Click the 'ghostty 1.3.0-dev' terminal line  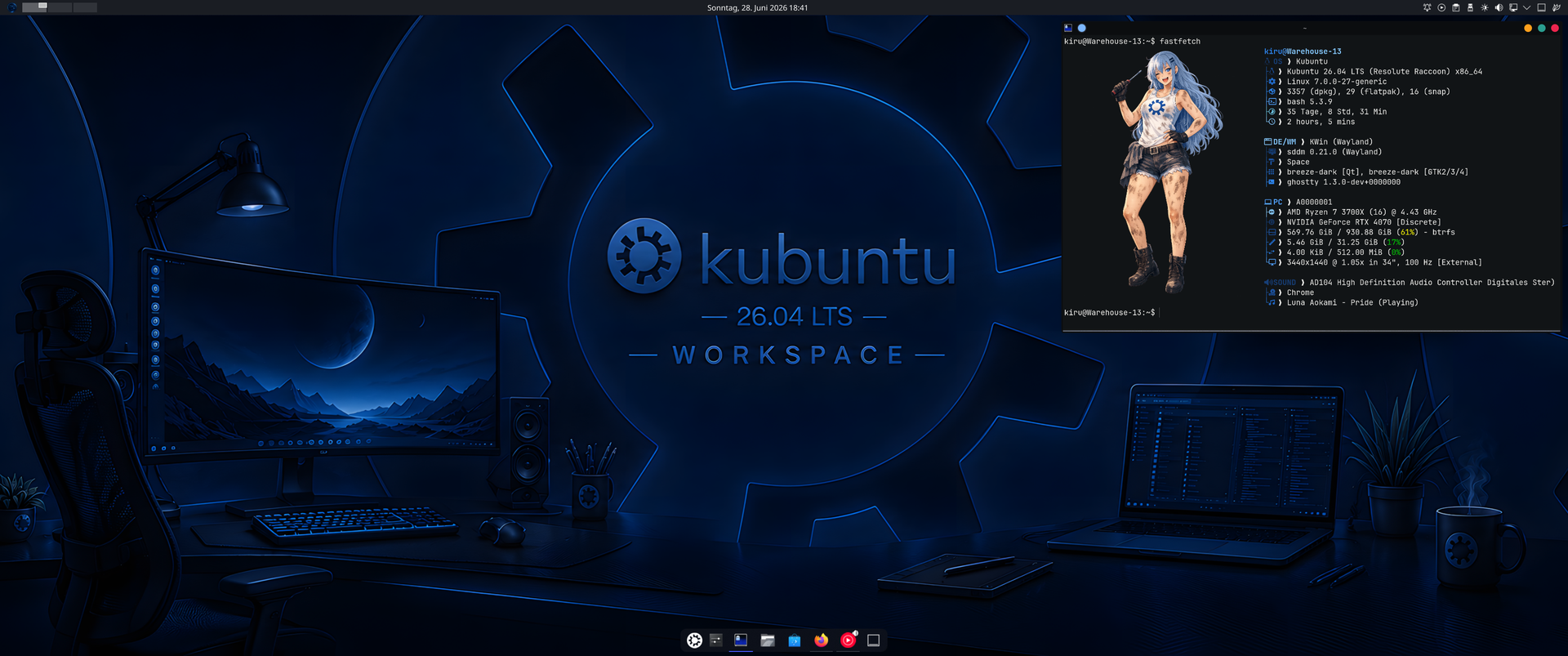(1343, 182)
